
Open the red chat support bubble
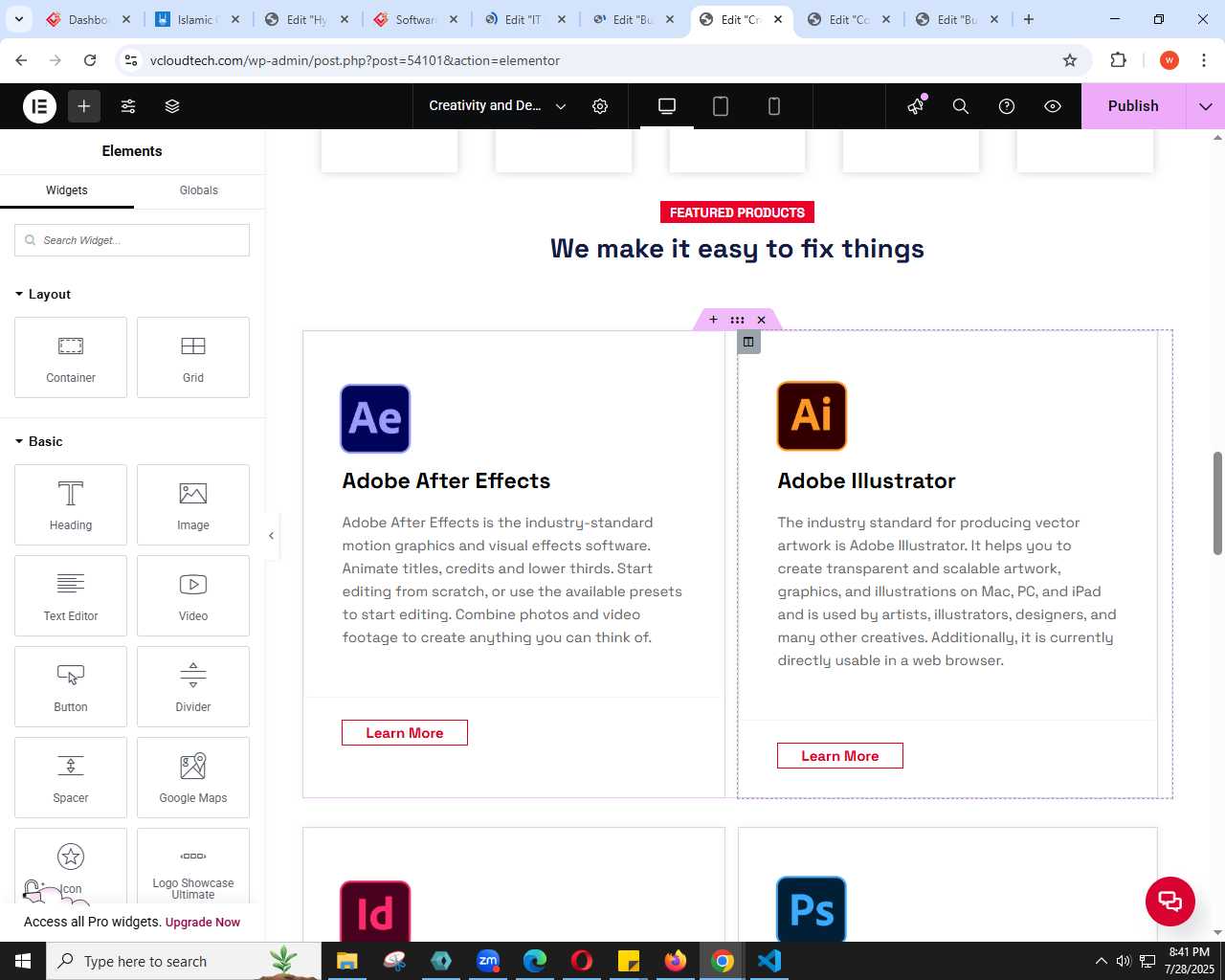[1170, 901]
